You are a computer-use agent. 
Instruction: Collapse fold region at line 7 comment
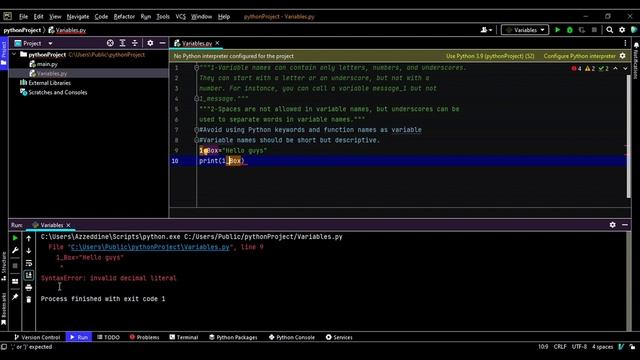pos(196,130)
